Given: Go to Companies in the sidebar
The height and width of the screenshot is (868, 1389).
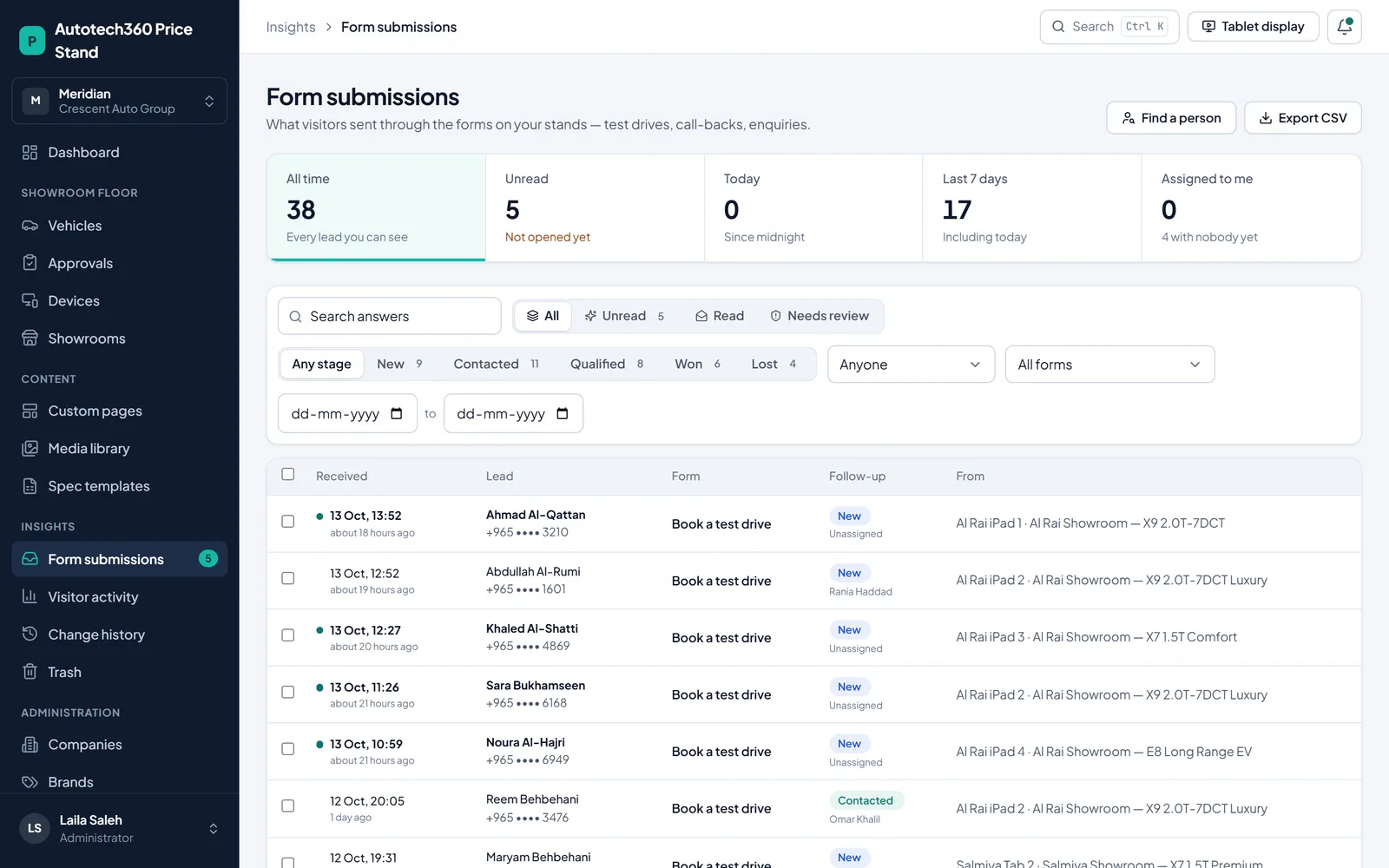Looking at the screenshot, I should tap(119, 745).
